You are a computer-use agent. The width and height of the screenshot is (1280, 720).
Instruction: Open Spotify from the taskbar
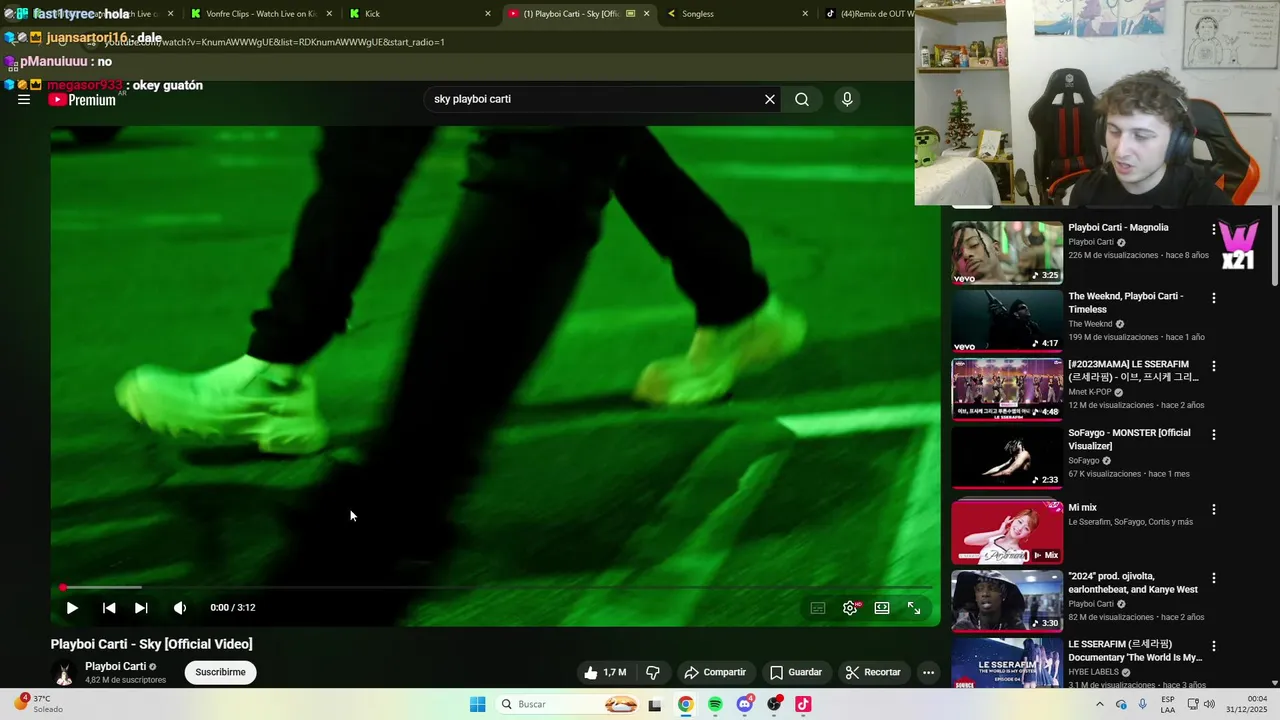715,704
